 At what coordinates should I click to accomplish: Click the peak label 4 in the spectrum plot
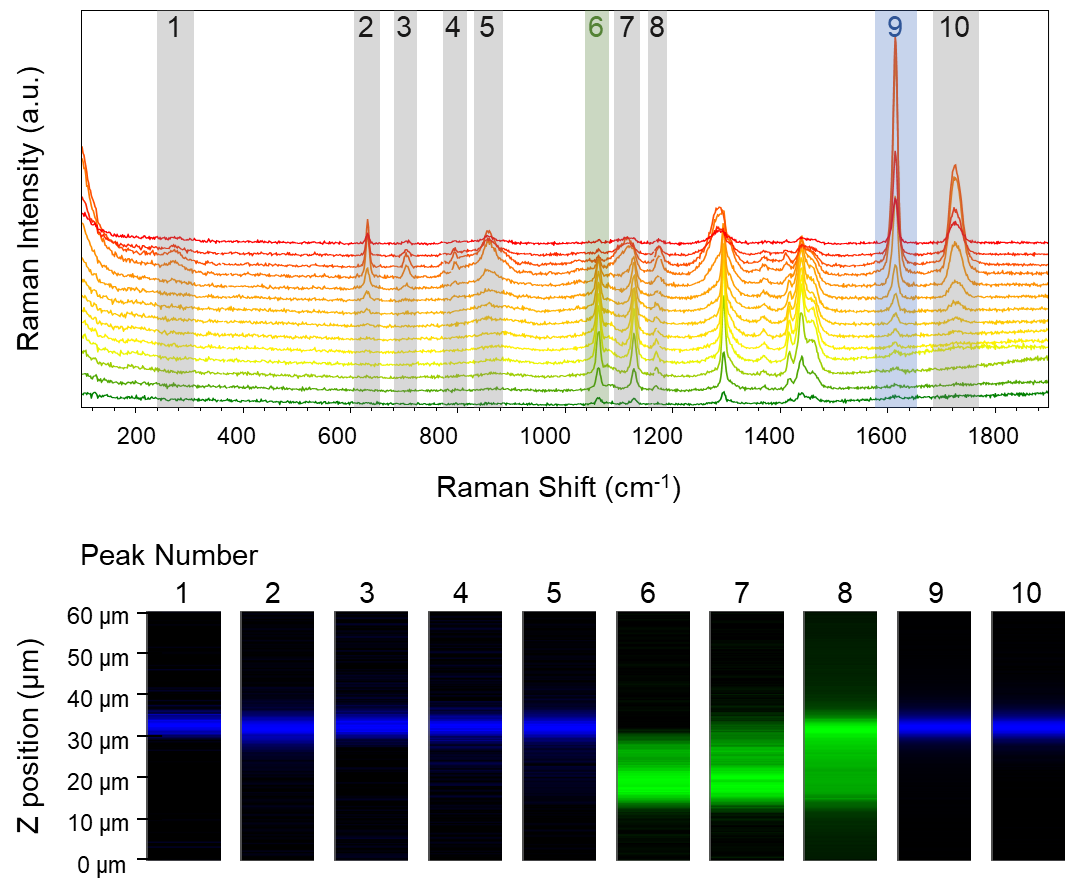point(452,27)
